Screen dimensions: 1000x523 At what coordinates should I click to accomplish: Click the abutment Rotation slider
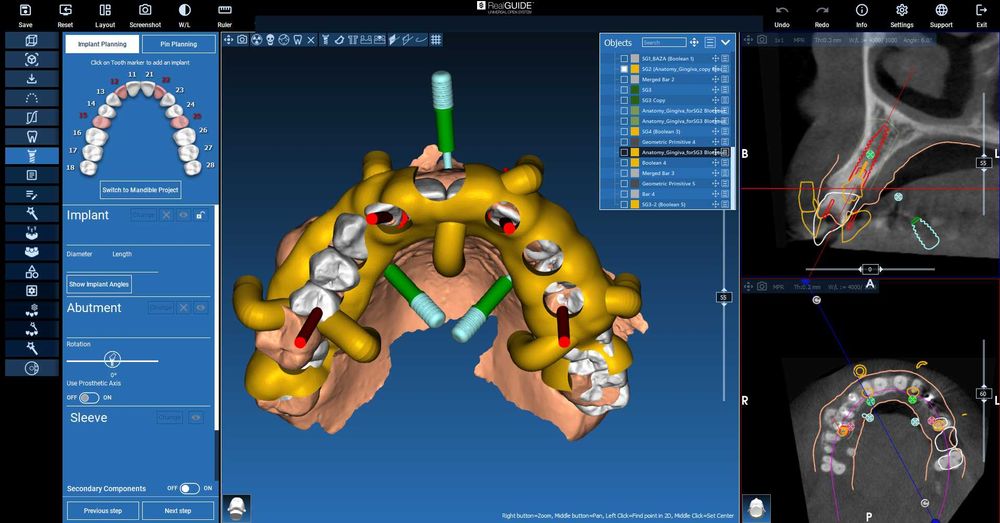[x=112, y=360]
